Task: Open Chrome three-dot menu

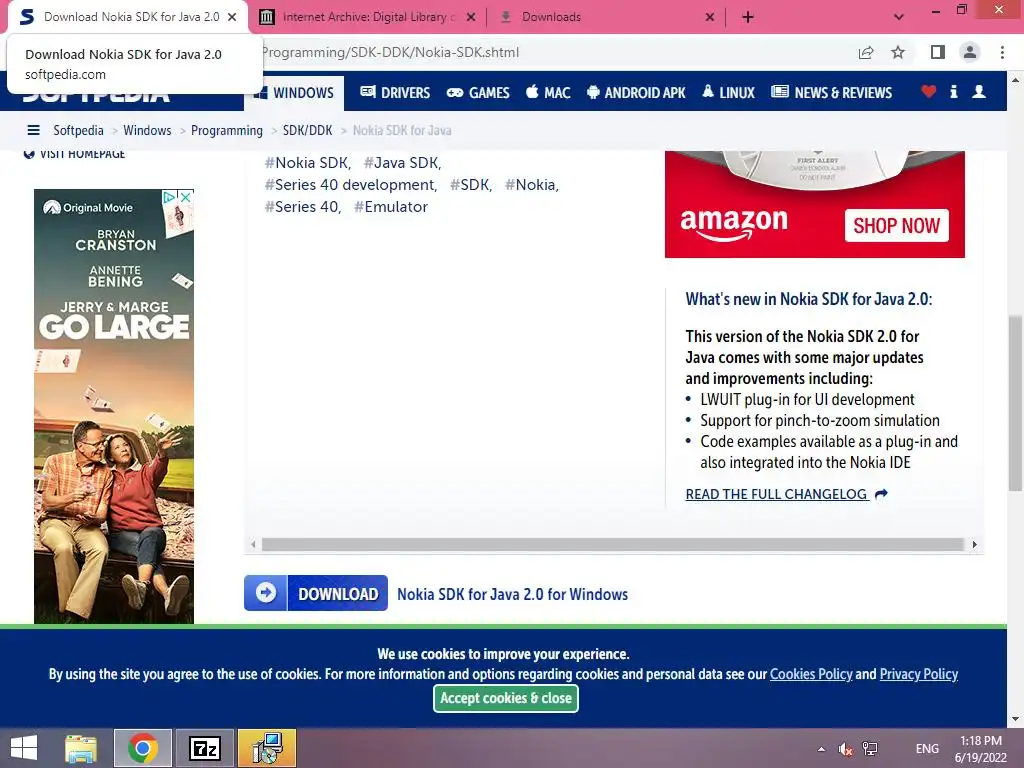Action: click(1002, 52)
